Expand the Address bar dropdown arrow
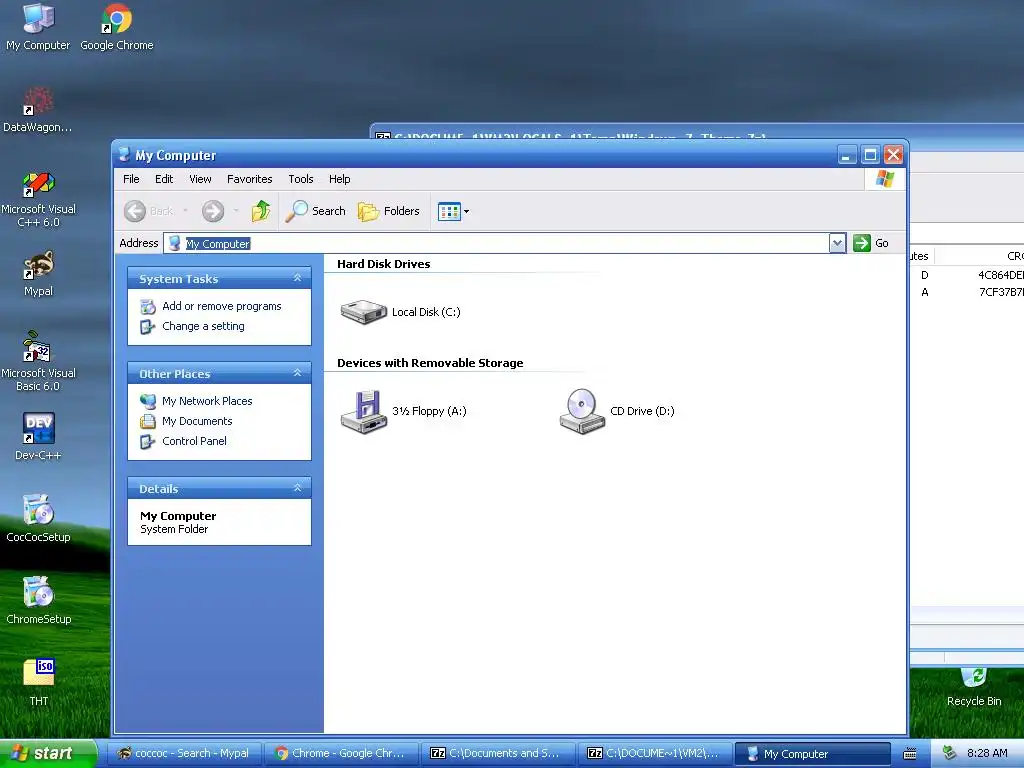 (x=837, y=244)
